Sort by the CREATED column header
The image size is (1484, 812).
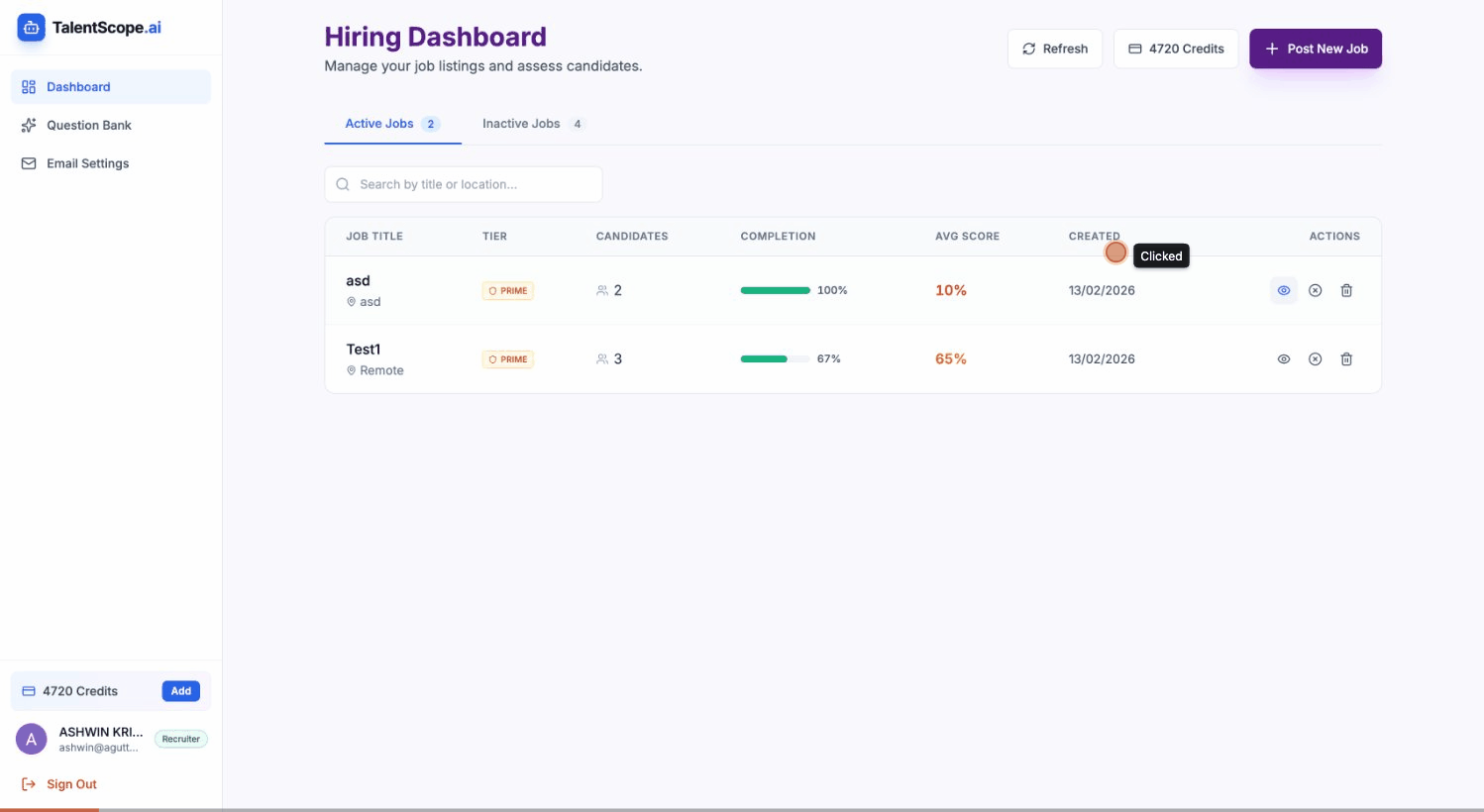(1094, 236)
